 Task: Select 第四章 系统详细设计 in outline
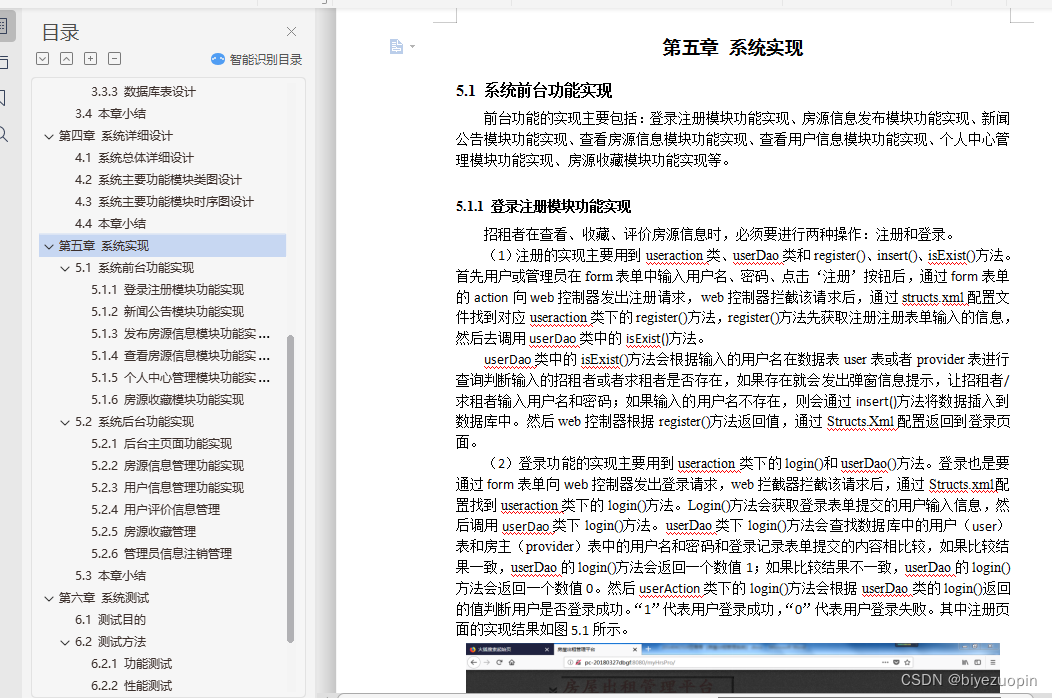point(115,136)
